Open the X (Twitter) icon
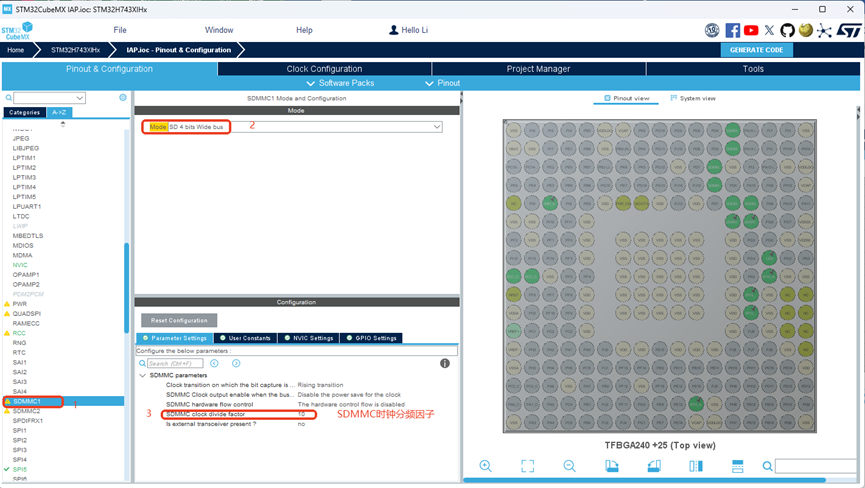This screenshot has height=488, width=865. (769, 30)
